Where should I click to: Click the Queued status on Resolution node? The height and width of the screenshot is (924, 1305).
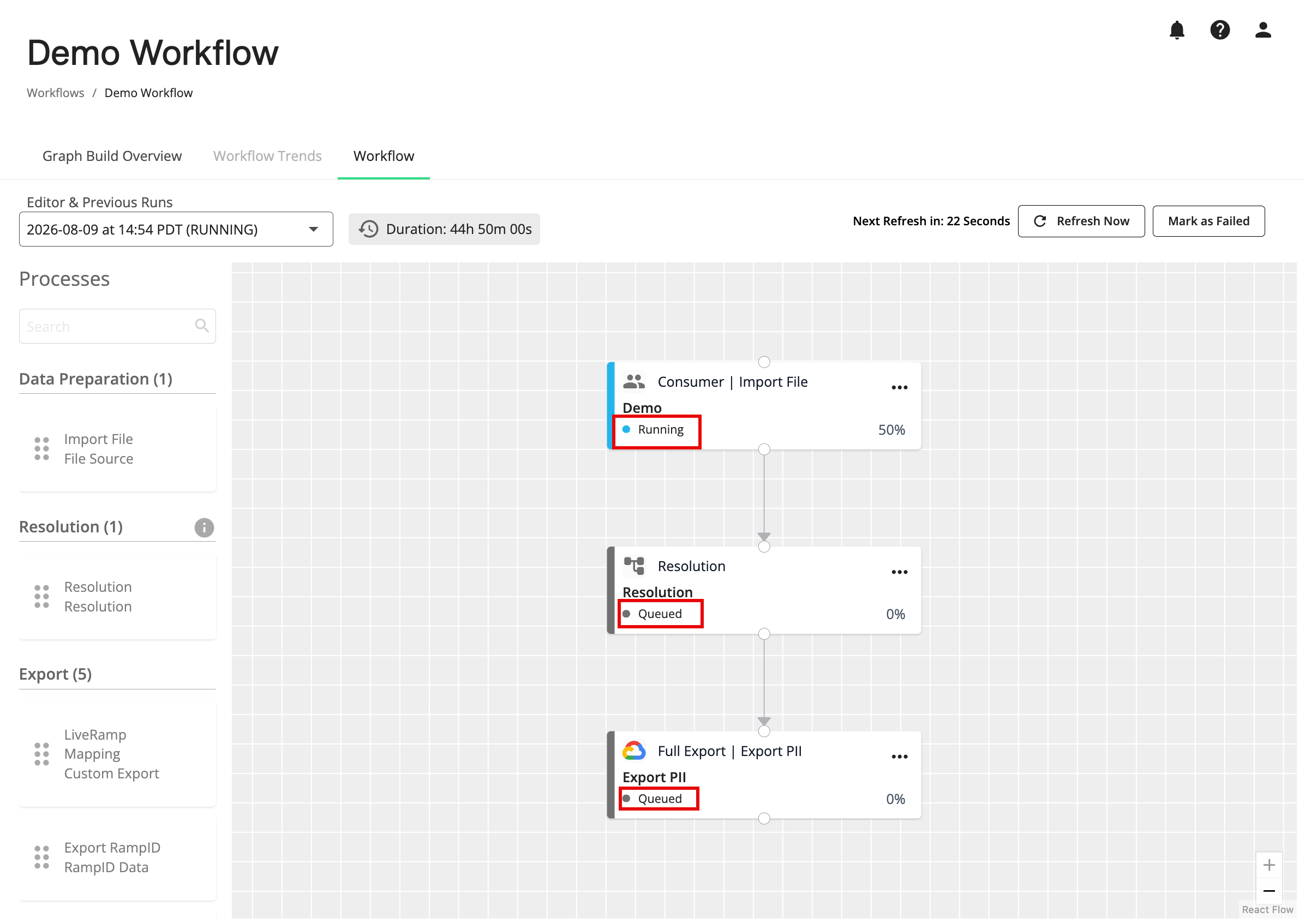(652, 614)
